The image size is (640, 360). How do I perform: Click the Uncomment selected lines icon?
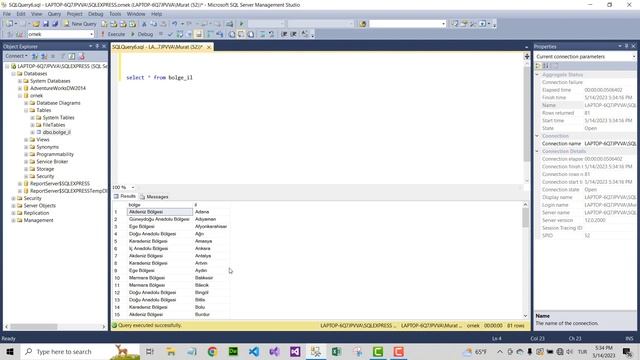point(271,34)
